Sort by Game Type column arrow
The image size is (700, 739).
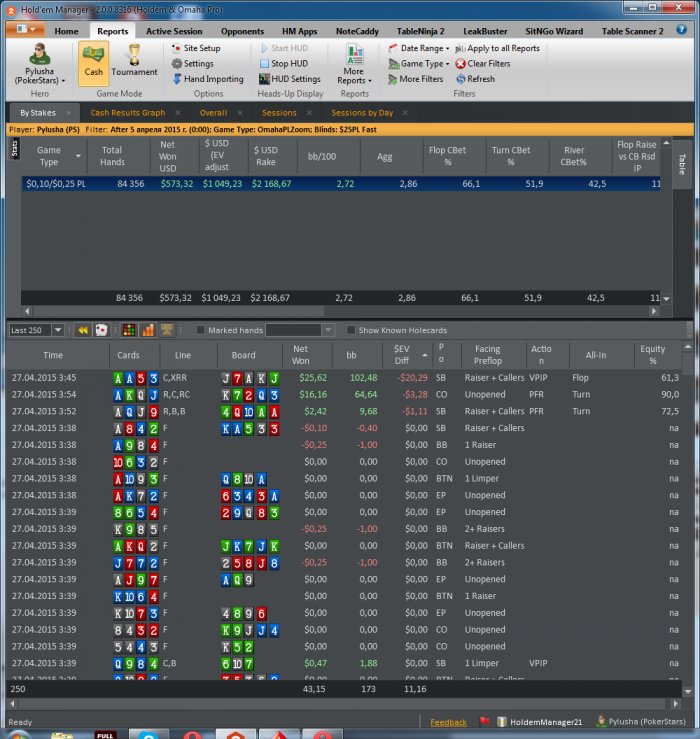78,156
